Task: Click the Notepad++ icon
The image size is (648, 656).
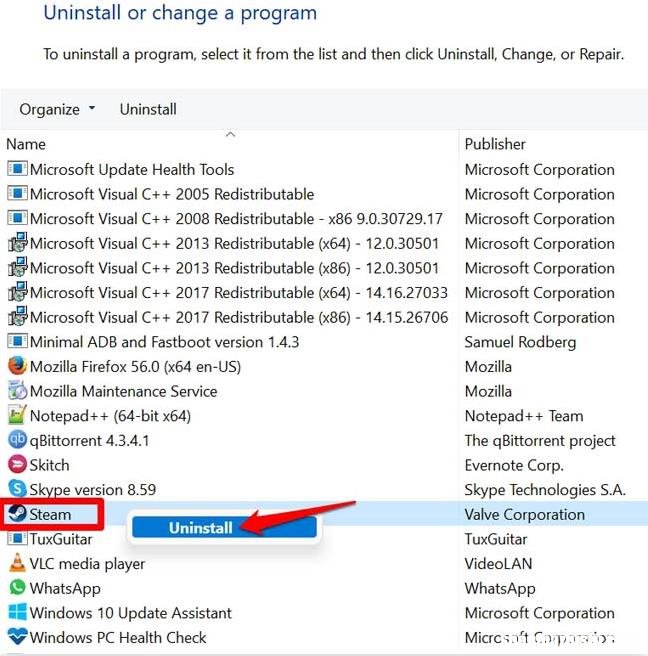Action: [x=17, y=415]
